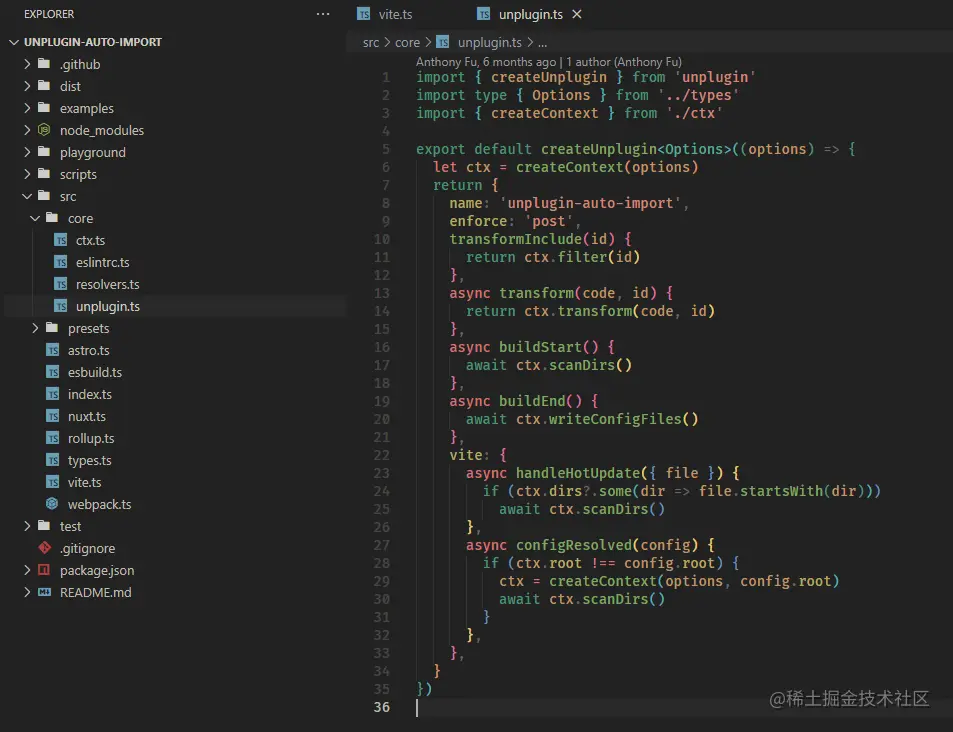The width and height of the screenshot is (953, 732).
Task: Collapse the src folder chevron
Action: [x=27, y=196]
